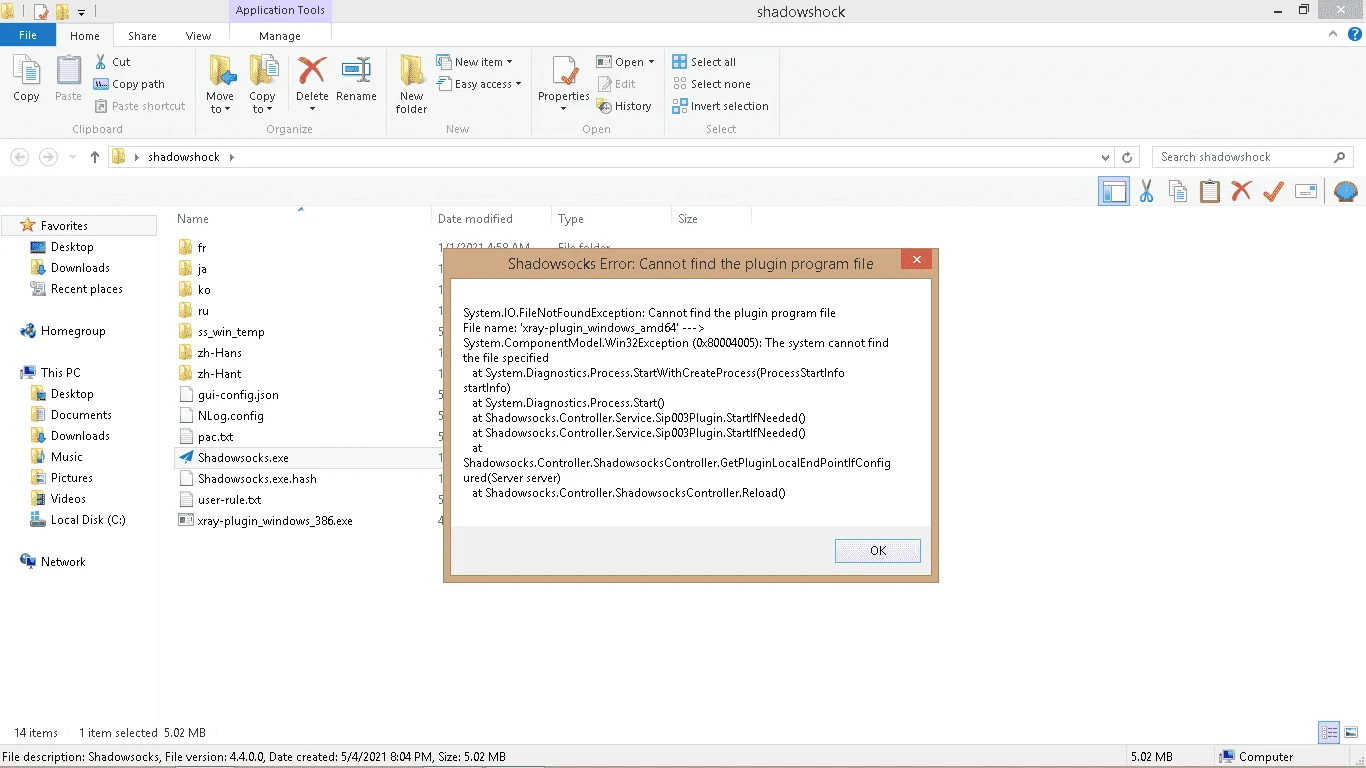This screenshot has width=1366, height=768.
Task: Switch to the Home ribbon tab
Action: tap(85, 36)
